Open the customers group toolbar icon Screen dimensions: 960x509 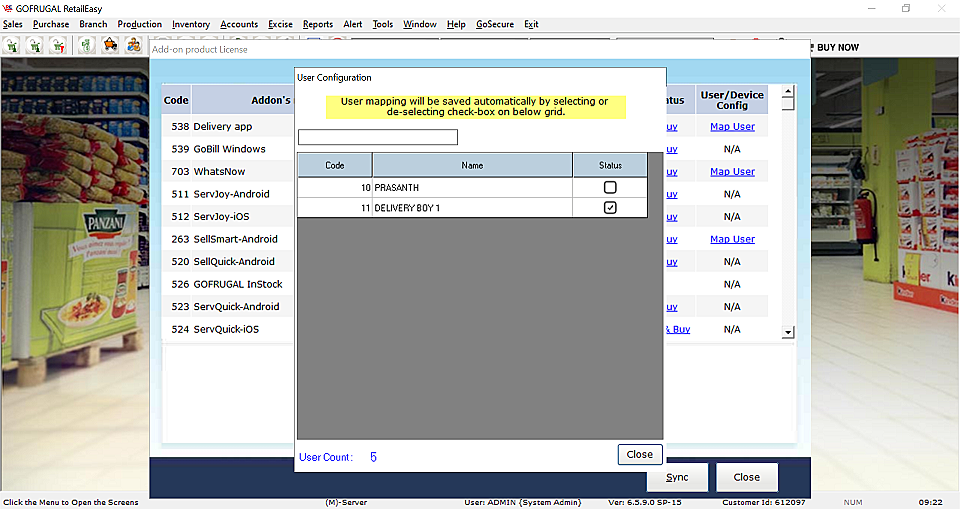coord(133,46)
